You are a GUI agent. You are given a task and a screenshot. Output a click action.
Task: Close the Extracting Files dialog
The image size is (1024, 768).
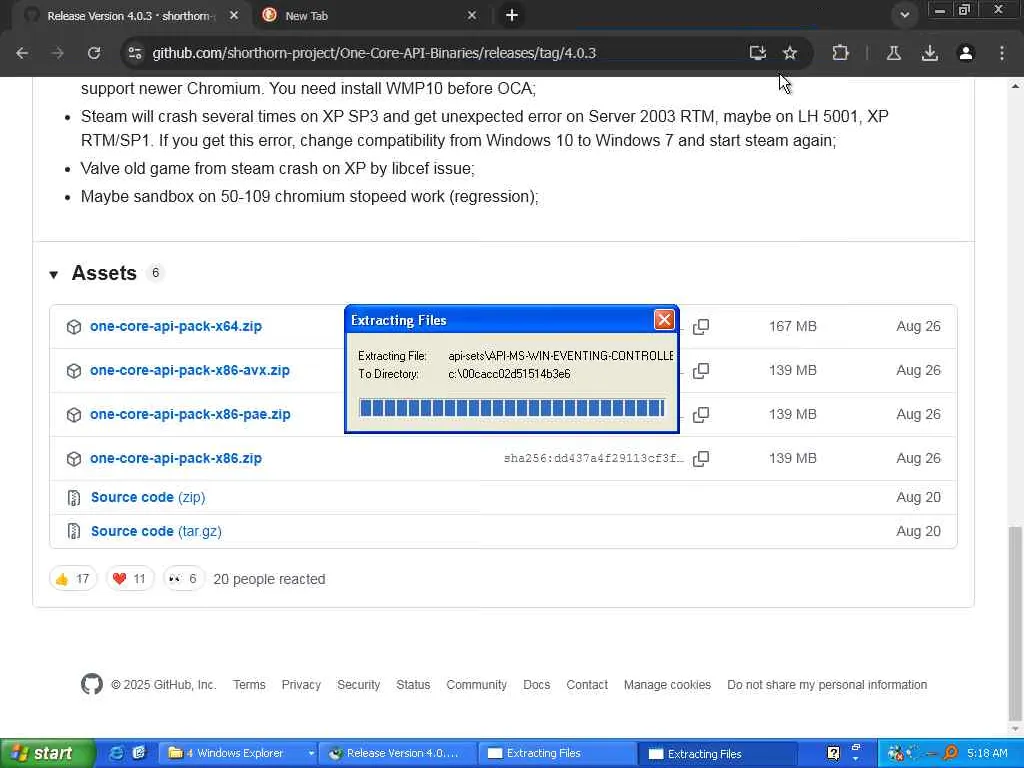point(664,319)
